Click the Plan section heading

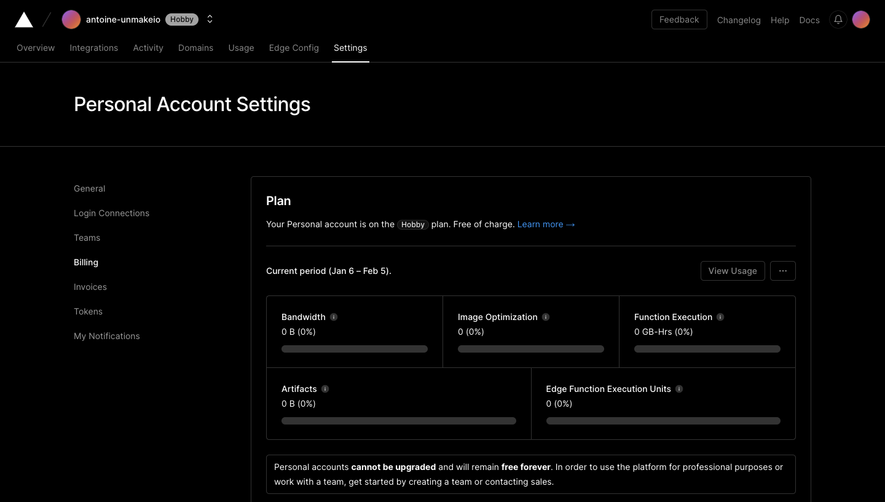(278, 201)
